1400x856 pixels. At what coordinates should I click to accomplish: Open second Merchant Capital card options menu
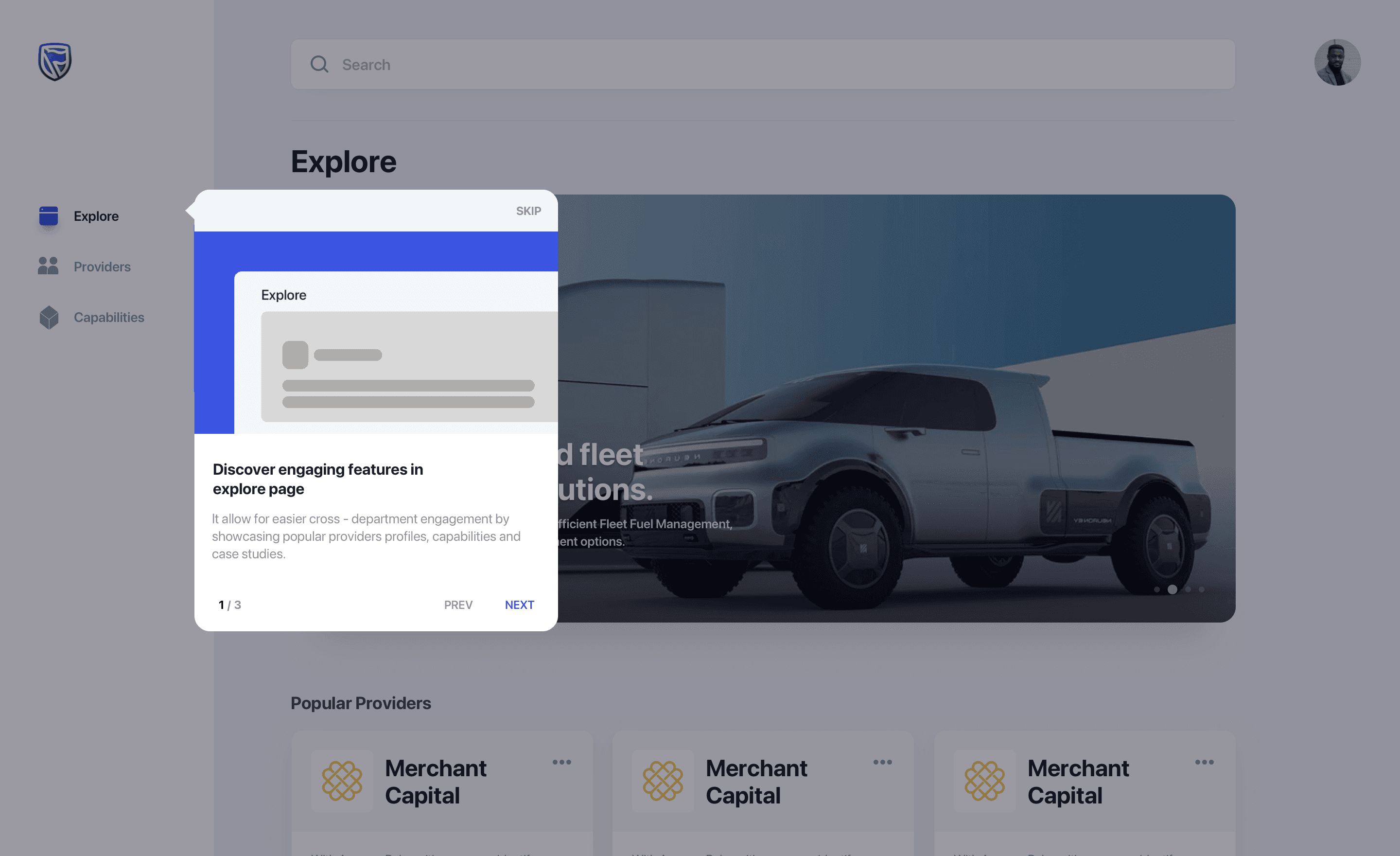882,762
